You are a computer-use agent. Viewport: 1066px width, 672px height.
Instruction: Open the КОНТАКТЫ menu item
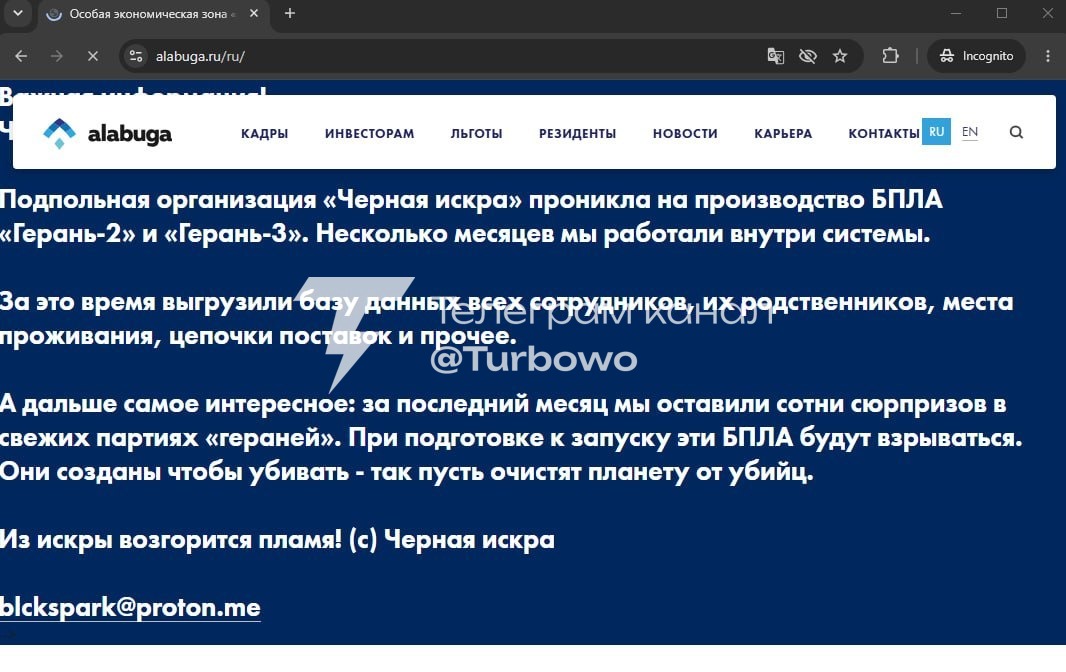click(x=884, y=133)
